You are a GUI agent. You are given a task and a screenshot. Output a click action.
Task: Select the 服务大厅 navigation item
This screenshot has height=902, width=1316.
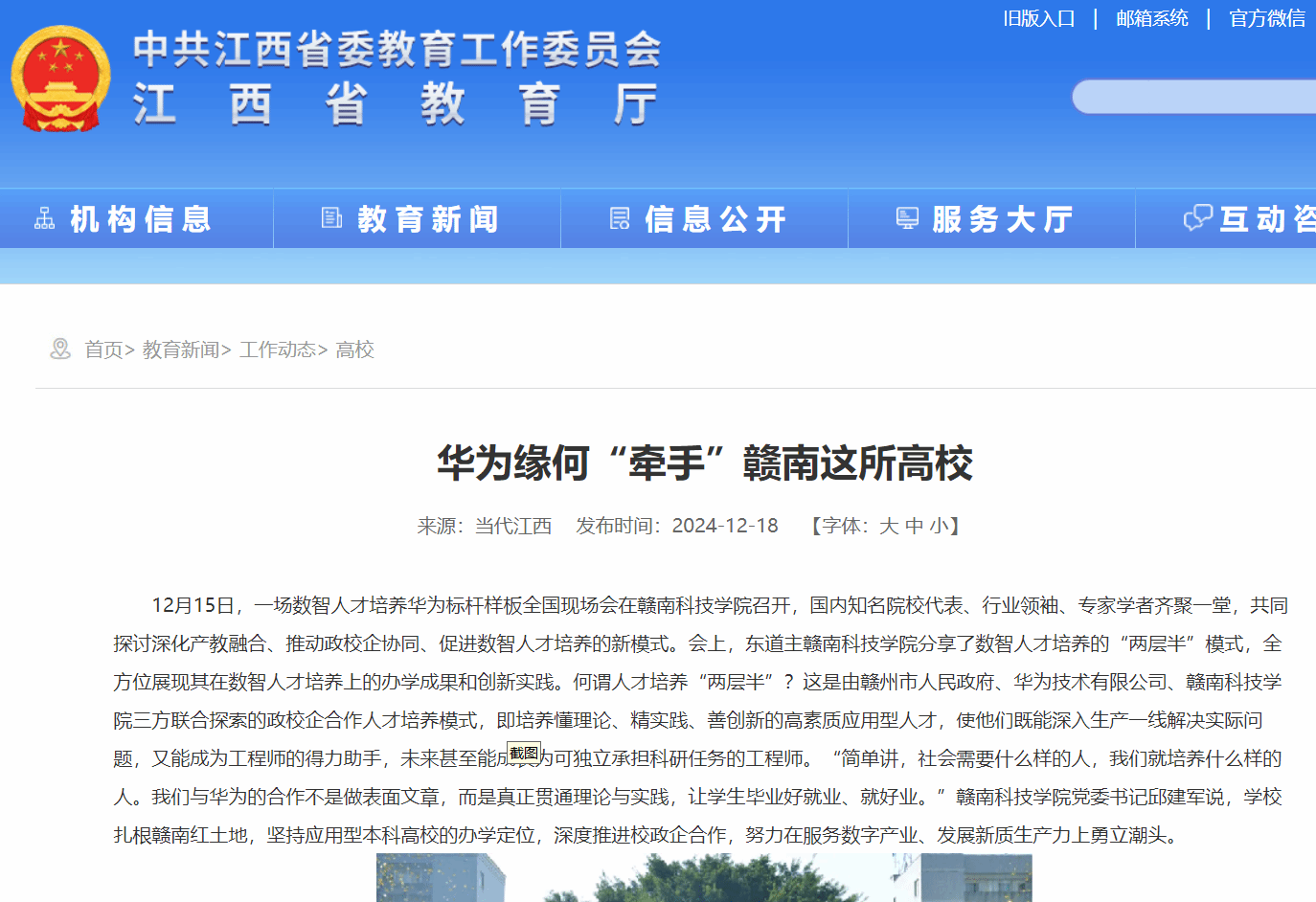1002,219
